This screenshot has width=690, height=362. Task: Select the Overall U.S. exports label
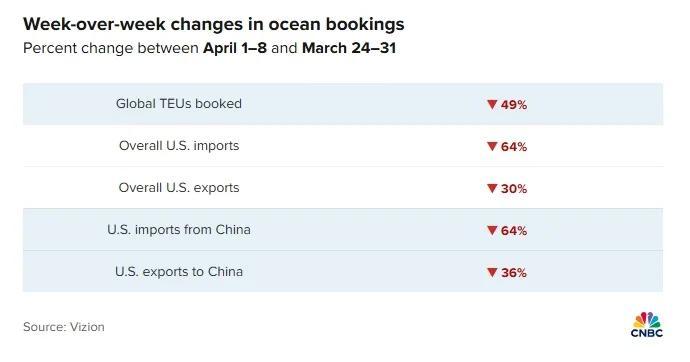click(x=179, y=188)
